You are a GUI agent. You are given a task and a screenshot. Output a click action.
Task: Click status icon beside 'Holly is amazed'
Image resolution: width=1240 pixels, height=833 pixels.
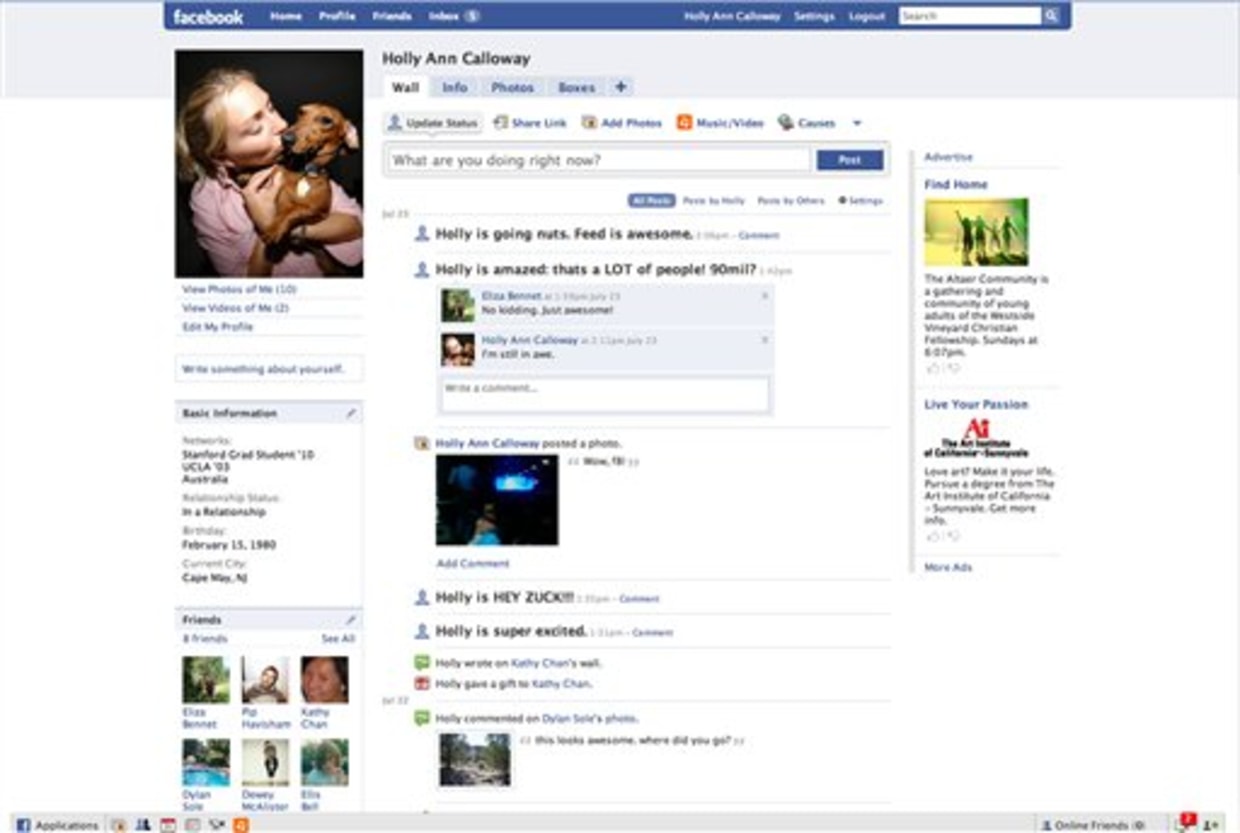[422, 269]
